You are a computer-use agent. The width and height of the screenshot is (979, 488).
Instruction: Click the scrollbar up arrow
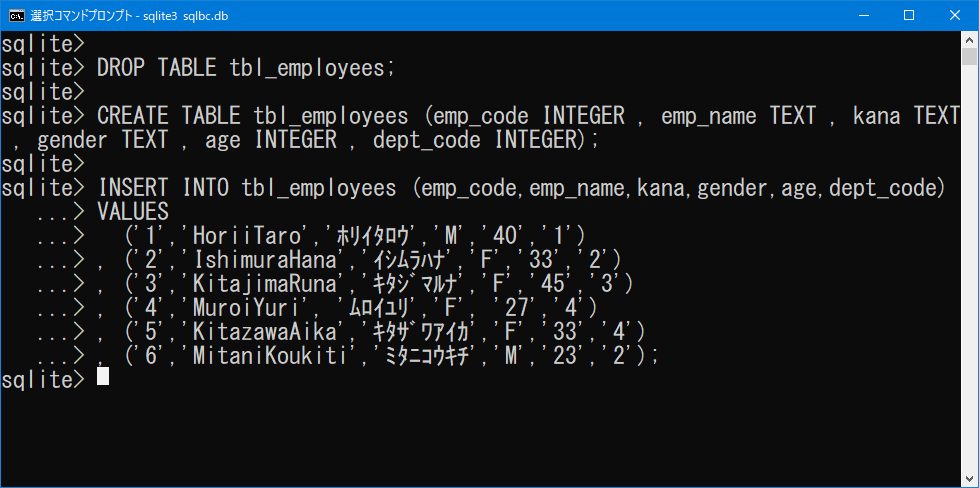(x=970, y=39)
